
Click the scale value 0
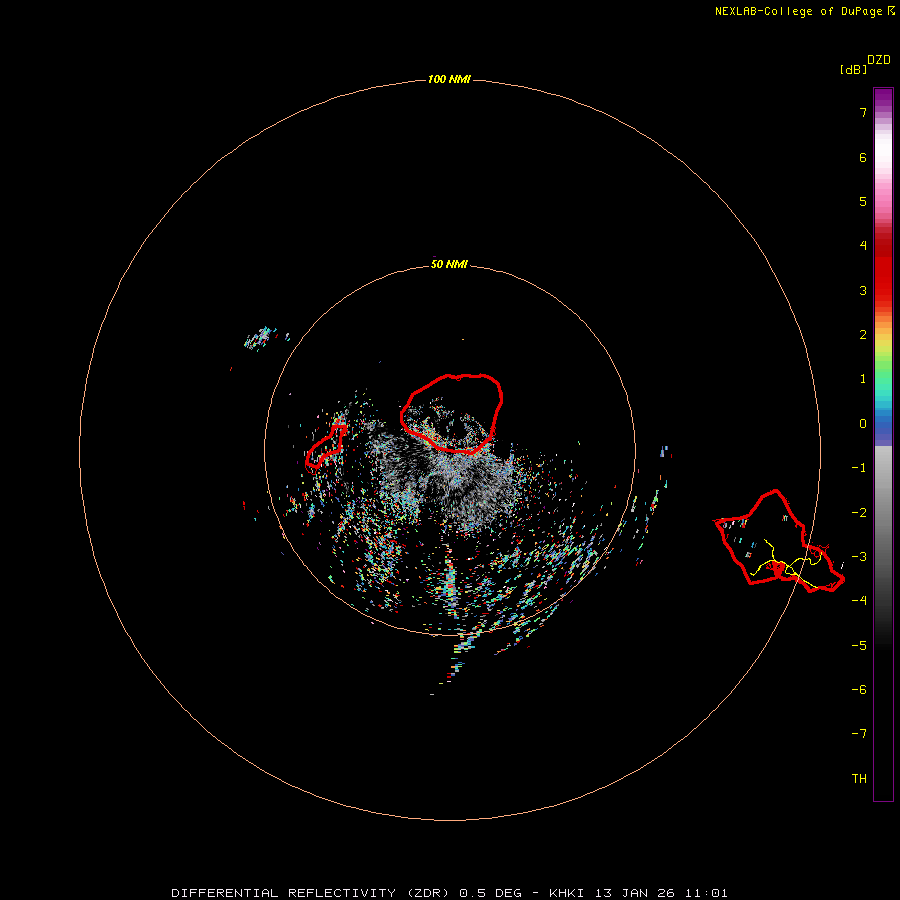coord(863,424)
